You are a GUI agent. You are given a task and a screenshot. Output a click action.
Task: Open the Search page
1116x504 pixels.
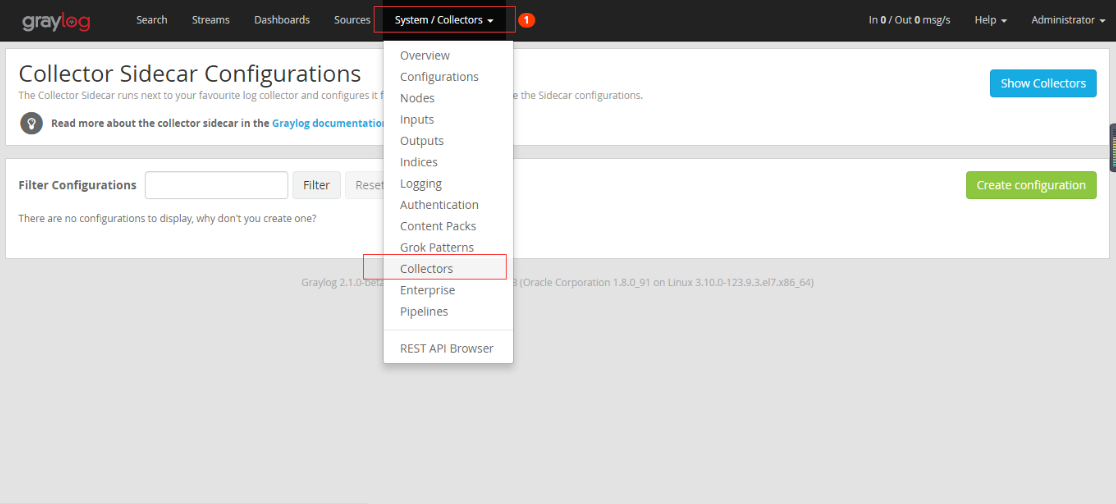click(152, 20)
